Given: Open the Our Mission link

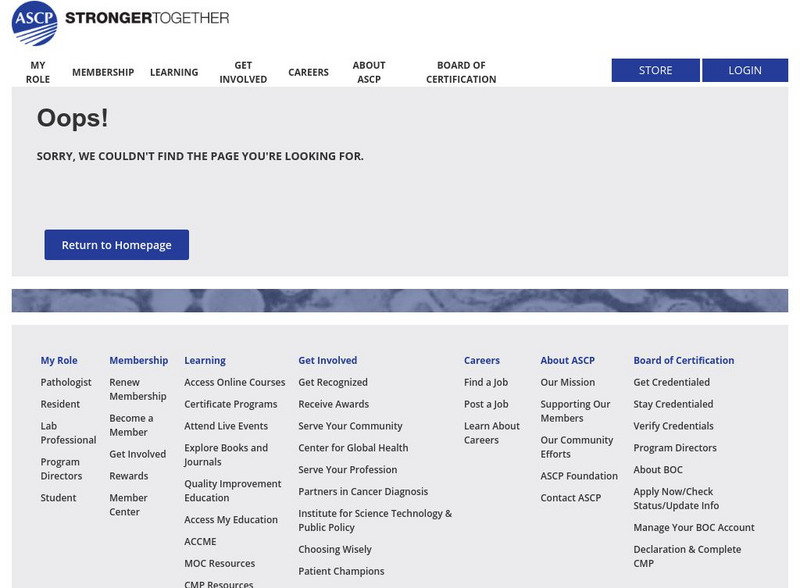Looking at the screenshot, I should tap(567, 382).
